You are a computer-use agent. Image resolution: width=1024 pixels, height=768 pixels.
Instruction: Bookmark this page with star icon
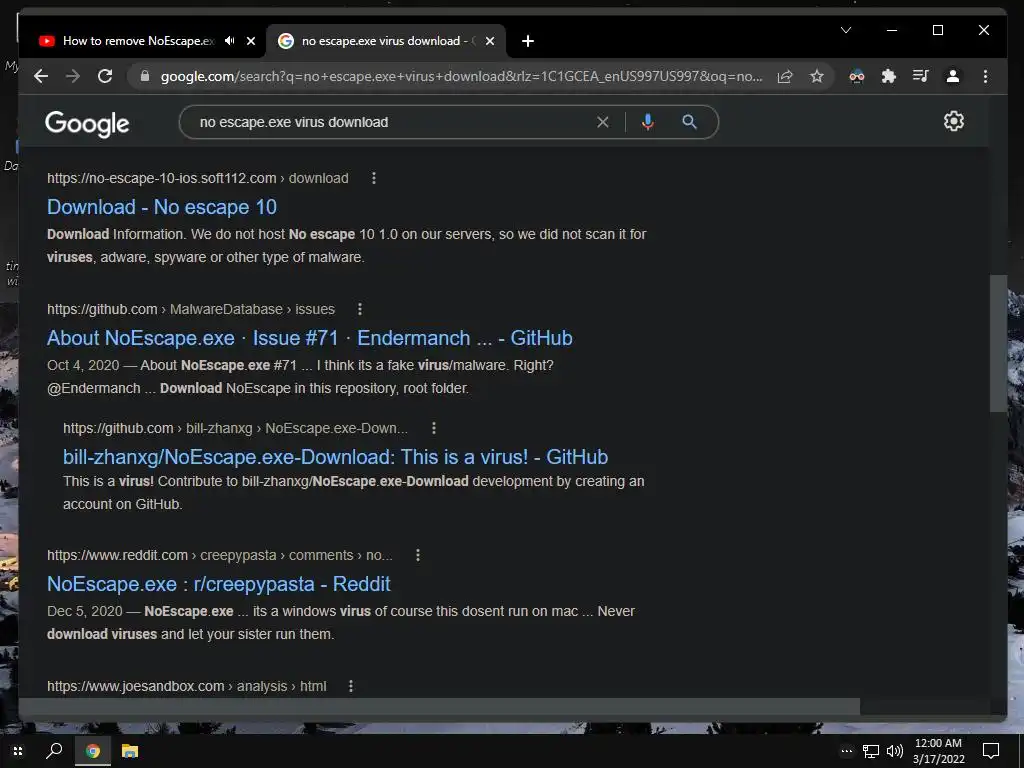(x=817, y=76)
